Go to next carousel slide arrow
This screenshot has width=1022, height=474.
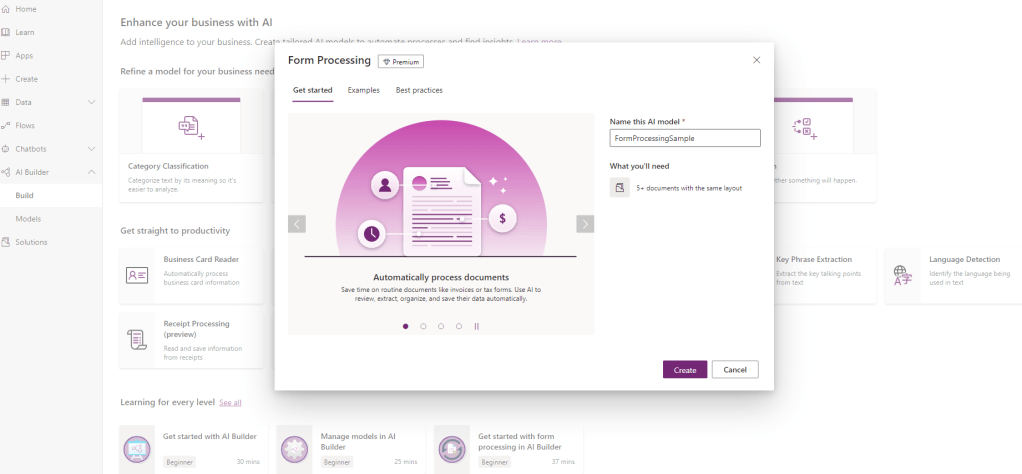pyautogui.click(x=585, y=224)
